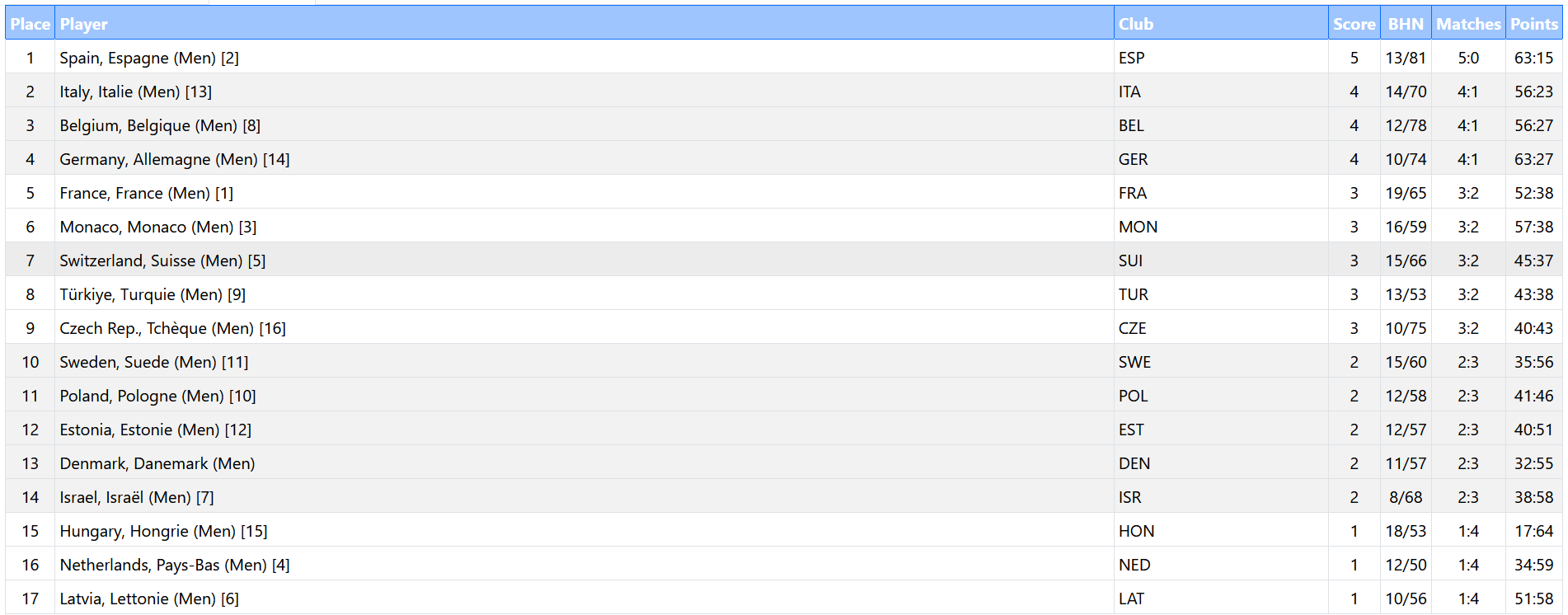Select the SWE club cell
This screenshot has height=615, width=1568.
1134,362
